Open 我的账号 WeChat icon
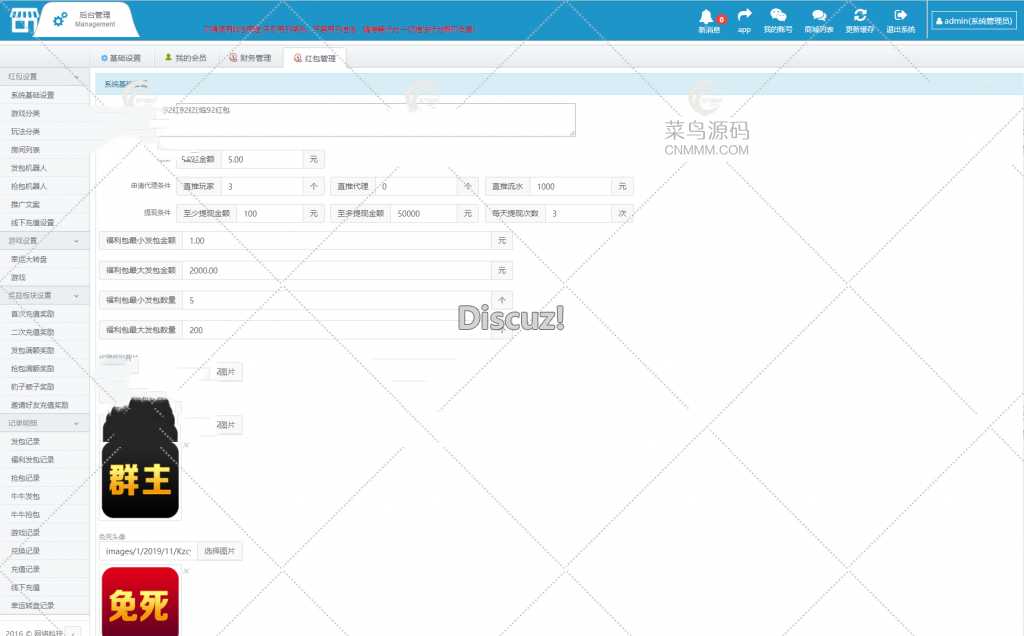This screenshot has width=1024, height=636. (x=777, y=16)
